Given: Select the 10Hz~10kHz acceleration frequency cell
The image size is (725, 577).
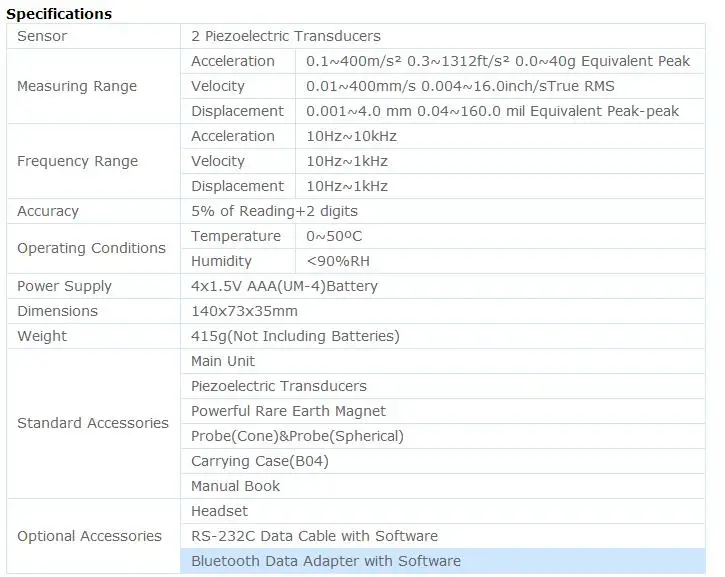Looking at the screenshot, I should [x=500, y=136].
